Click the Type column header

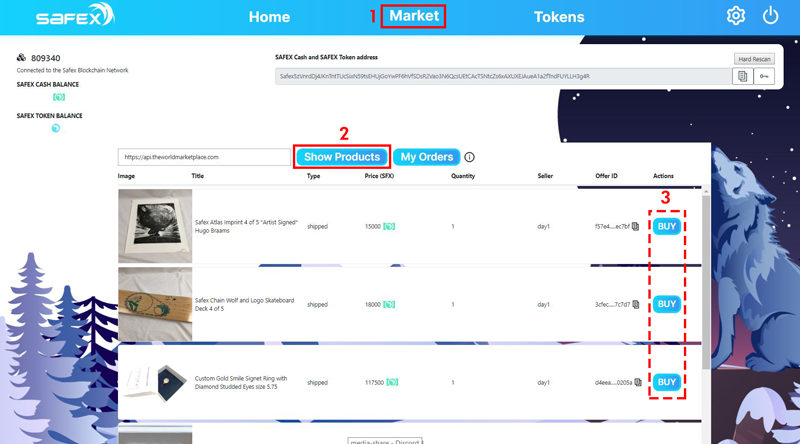coord(313,176)
